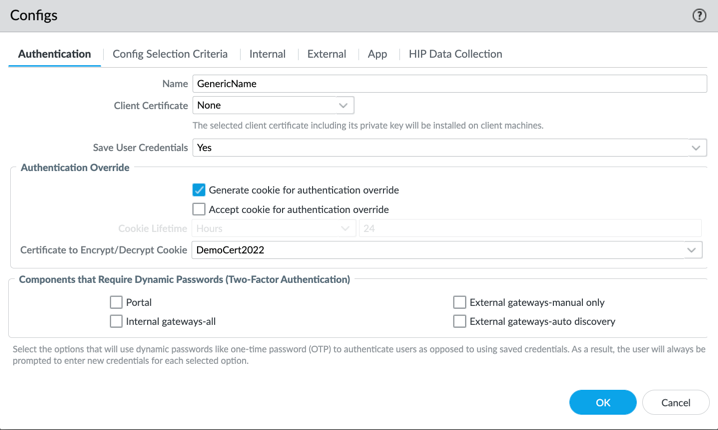
Task: Switch to the Config Selection Criteria tab
Action: click(170, 54)
